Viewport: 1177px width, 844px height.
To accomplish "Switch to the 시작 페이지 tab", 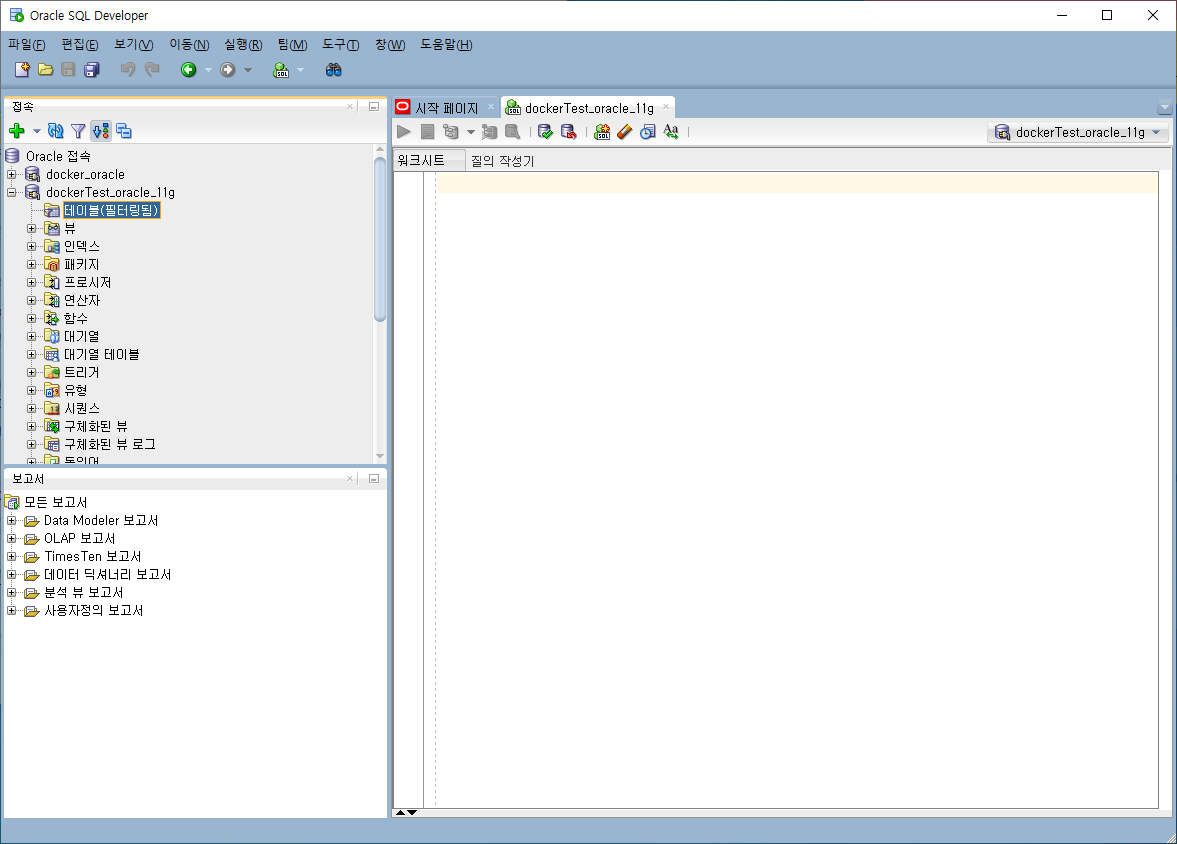I will pos(446,108).
